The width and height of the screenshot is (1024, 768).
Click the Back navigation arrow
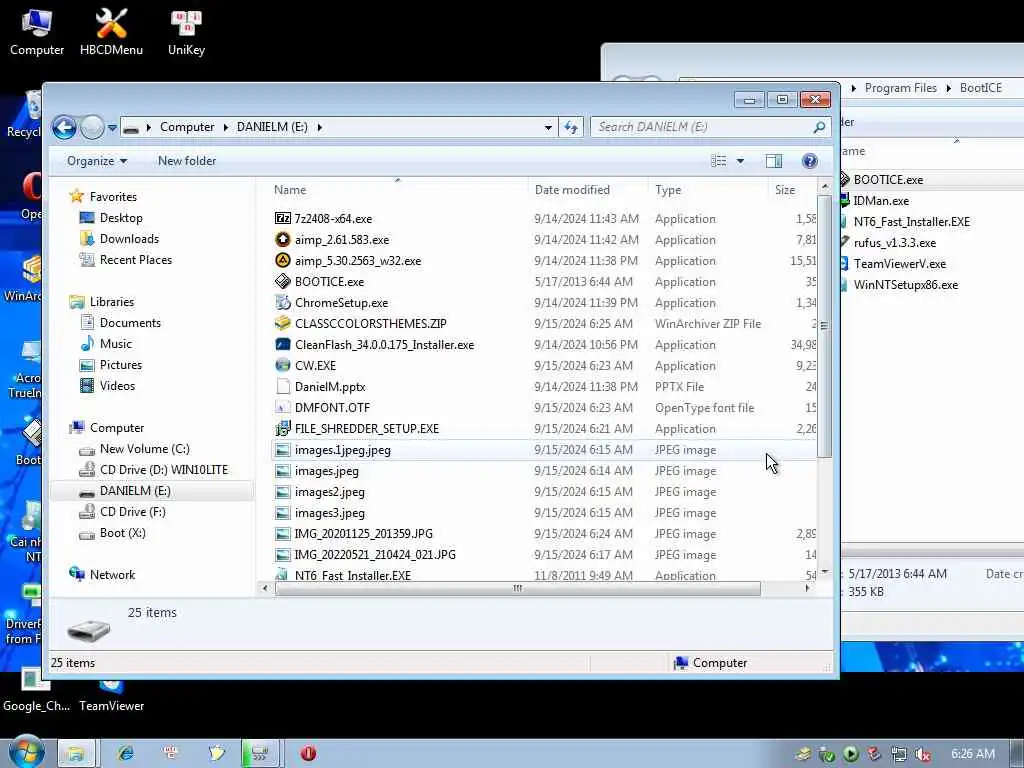64,127
